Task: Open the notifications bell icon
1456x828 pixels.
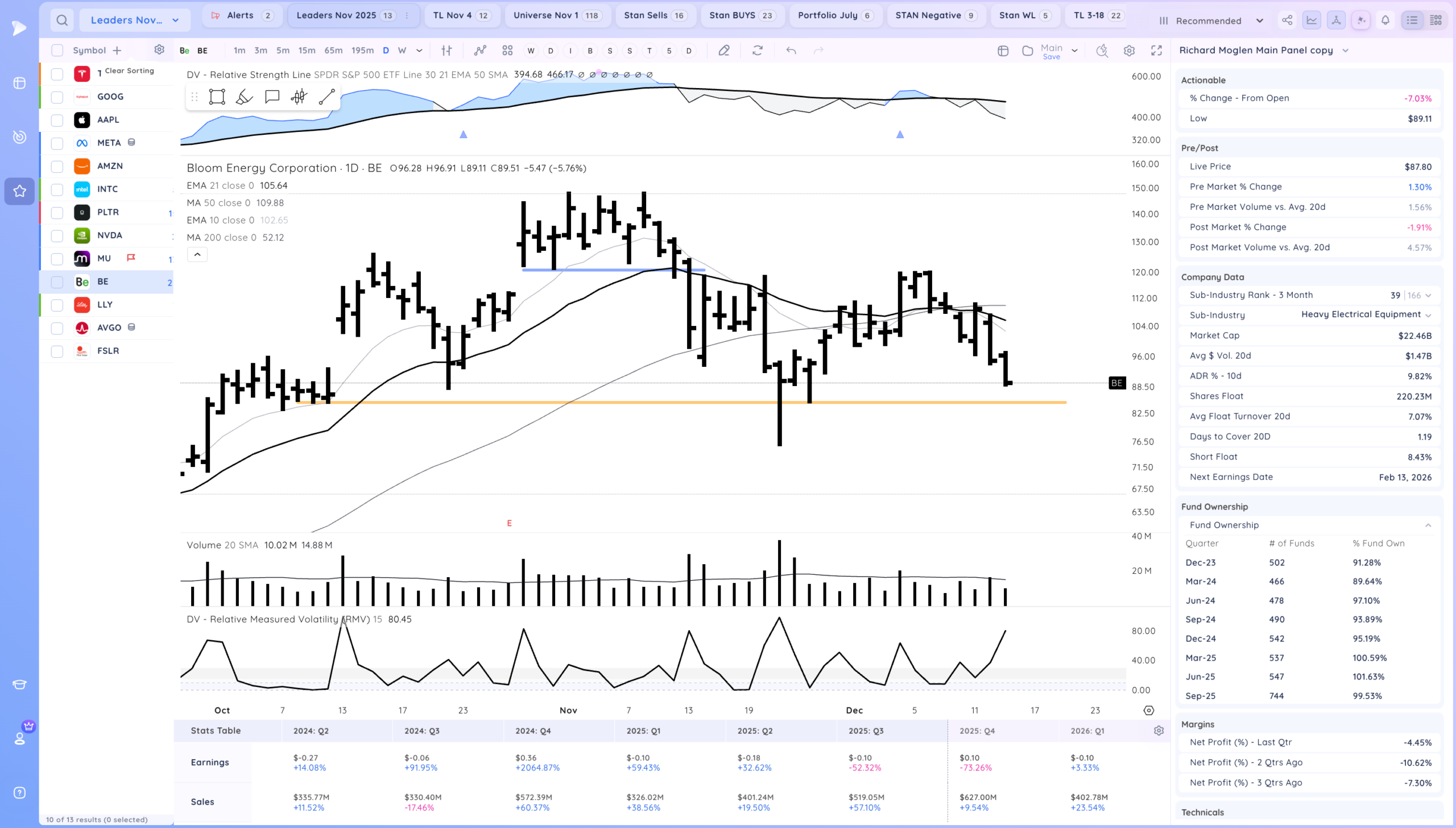Action: [1385, 20]
